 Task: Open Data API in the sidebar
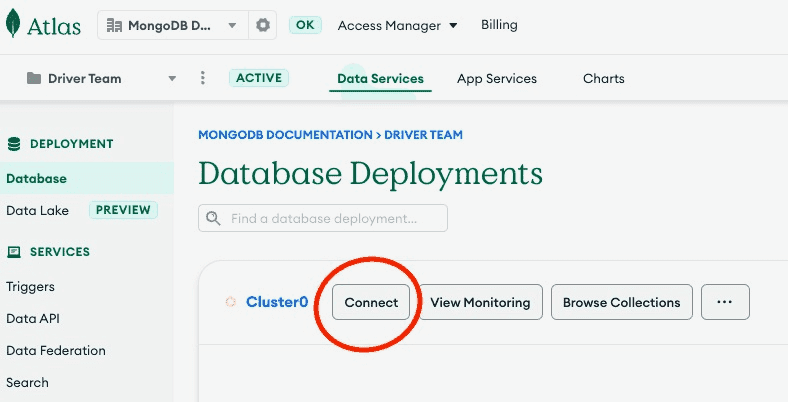tap(33, 319)
